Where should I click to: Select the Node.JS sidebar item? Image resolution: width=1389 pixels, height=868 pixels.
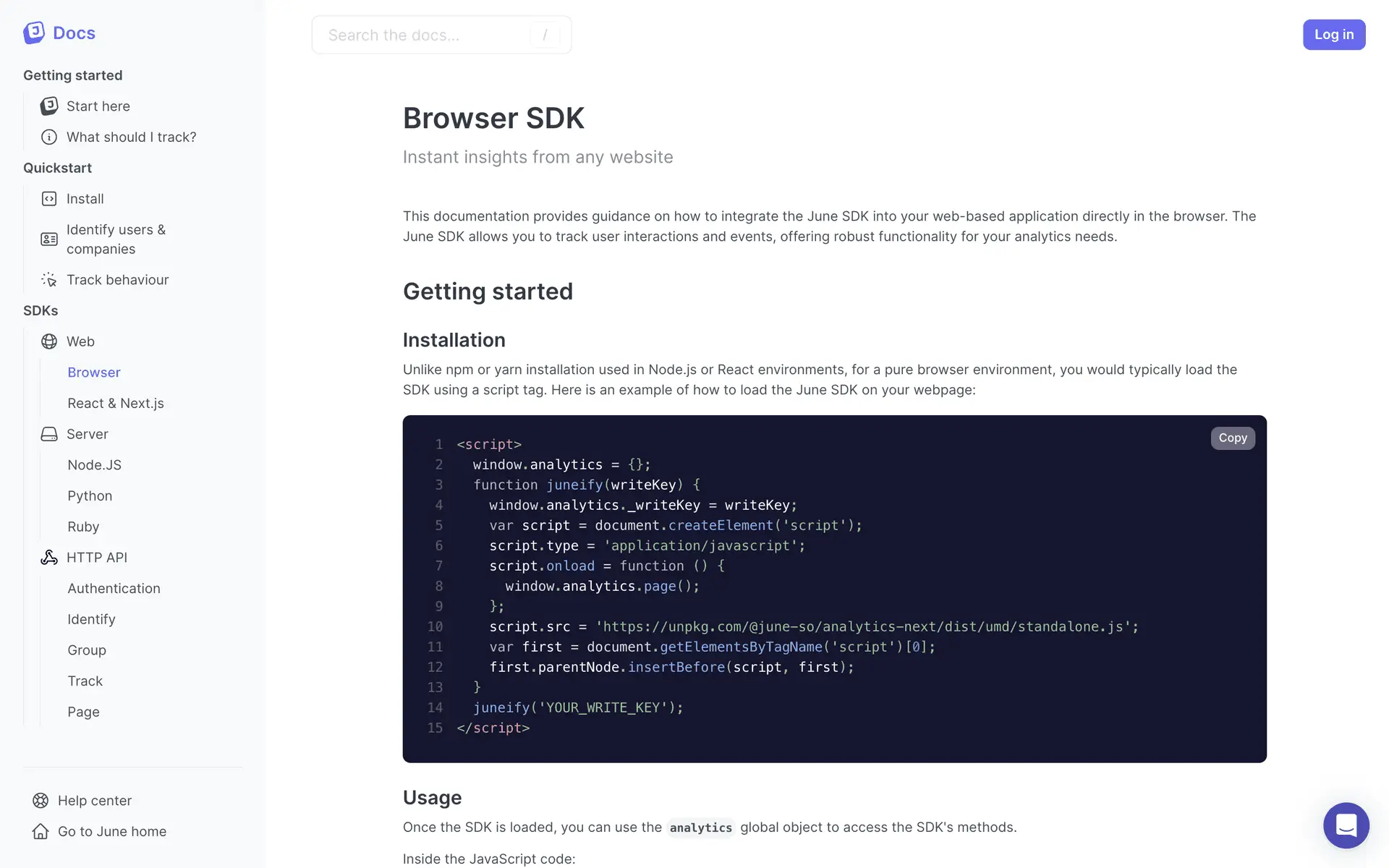95,465
